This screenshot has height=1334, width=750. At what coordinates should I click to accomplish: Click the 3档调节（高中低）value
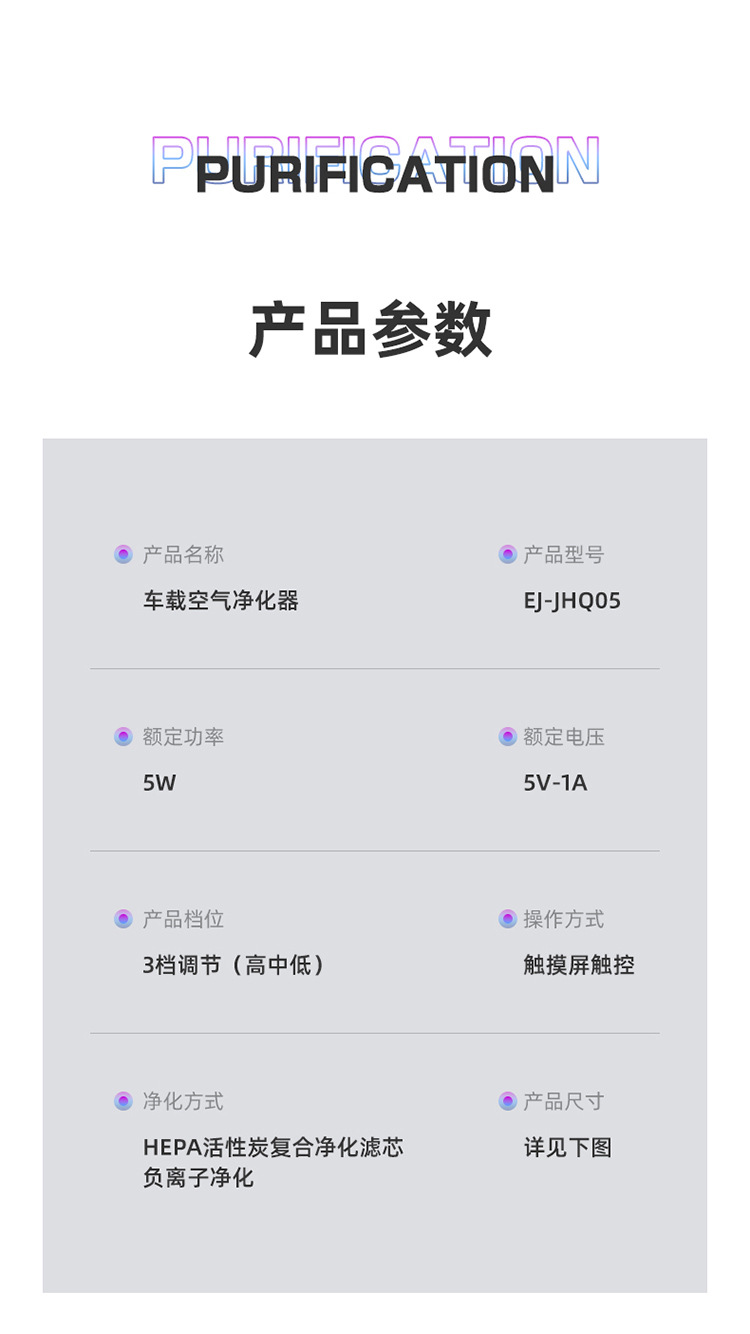coord(234,965)
